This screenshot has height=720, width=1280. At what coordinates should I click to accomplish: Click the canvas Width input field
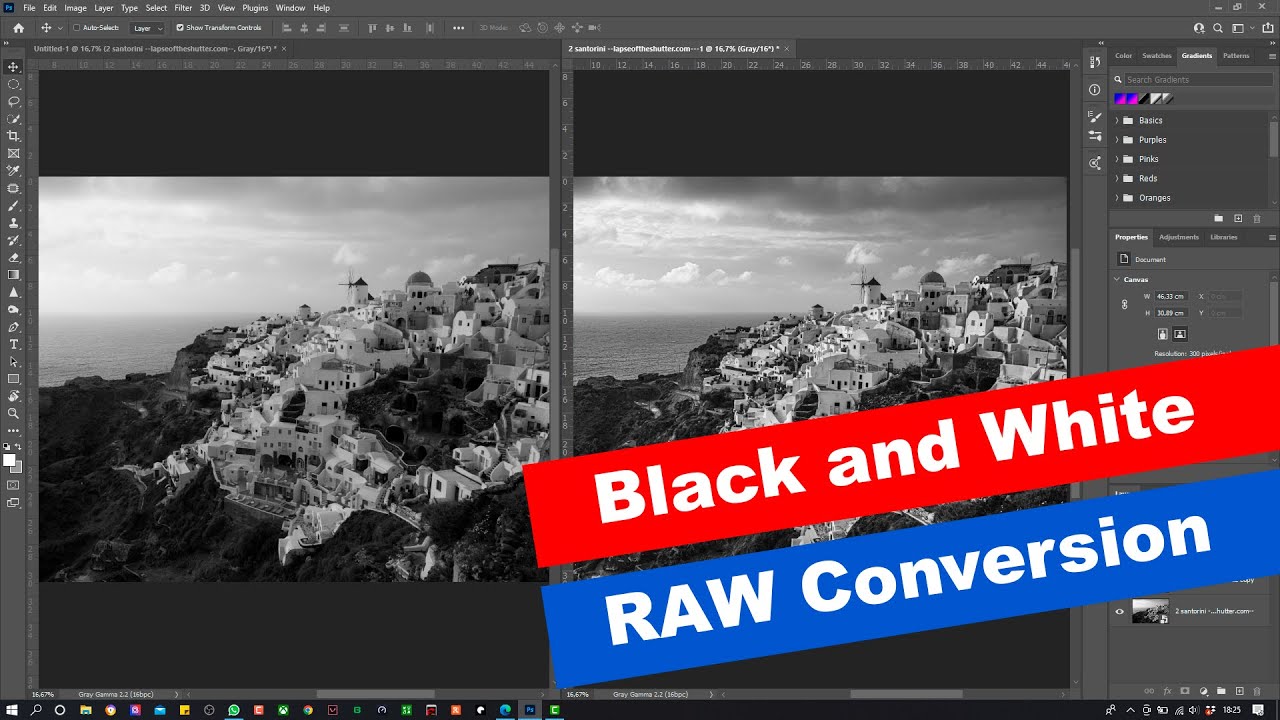pyautogui.click(x=1171, y=297)
